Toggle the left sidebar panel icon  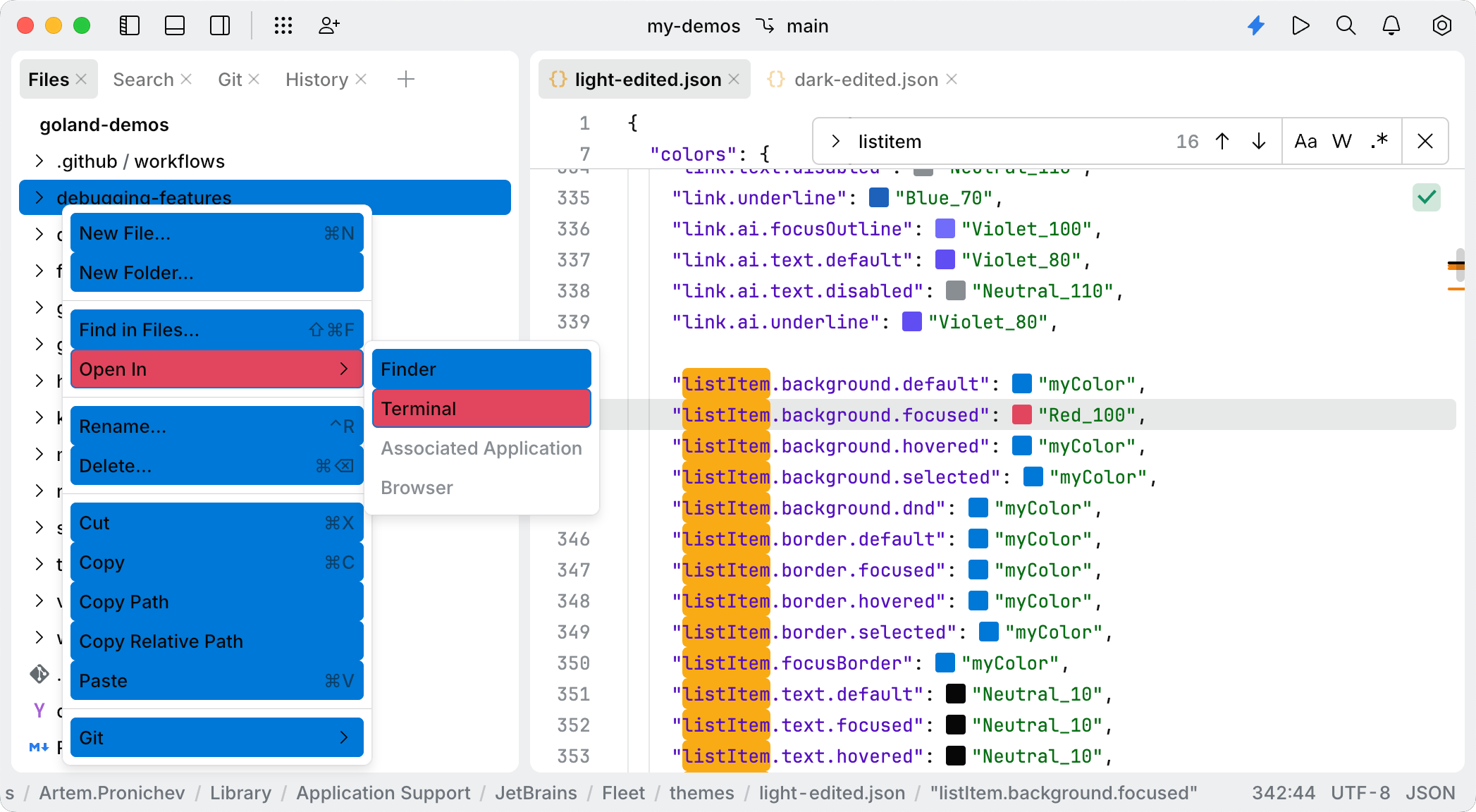coord(130,26)
